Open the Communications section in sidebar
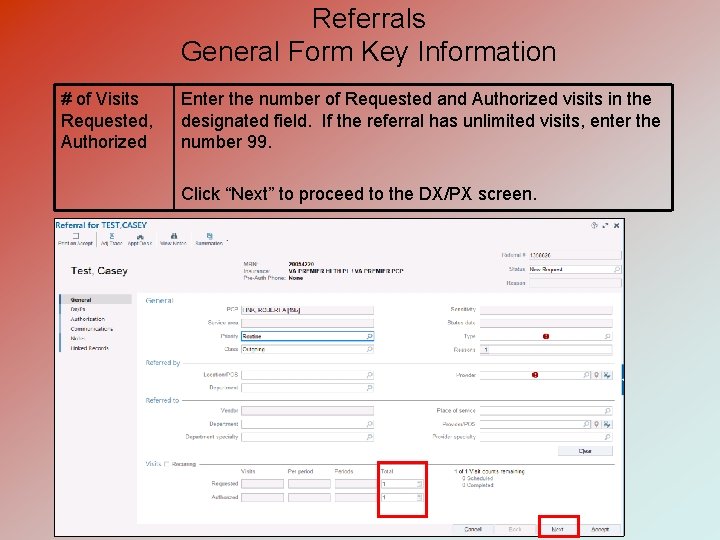Screen dimensions: 720x540 91,329
